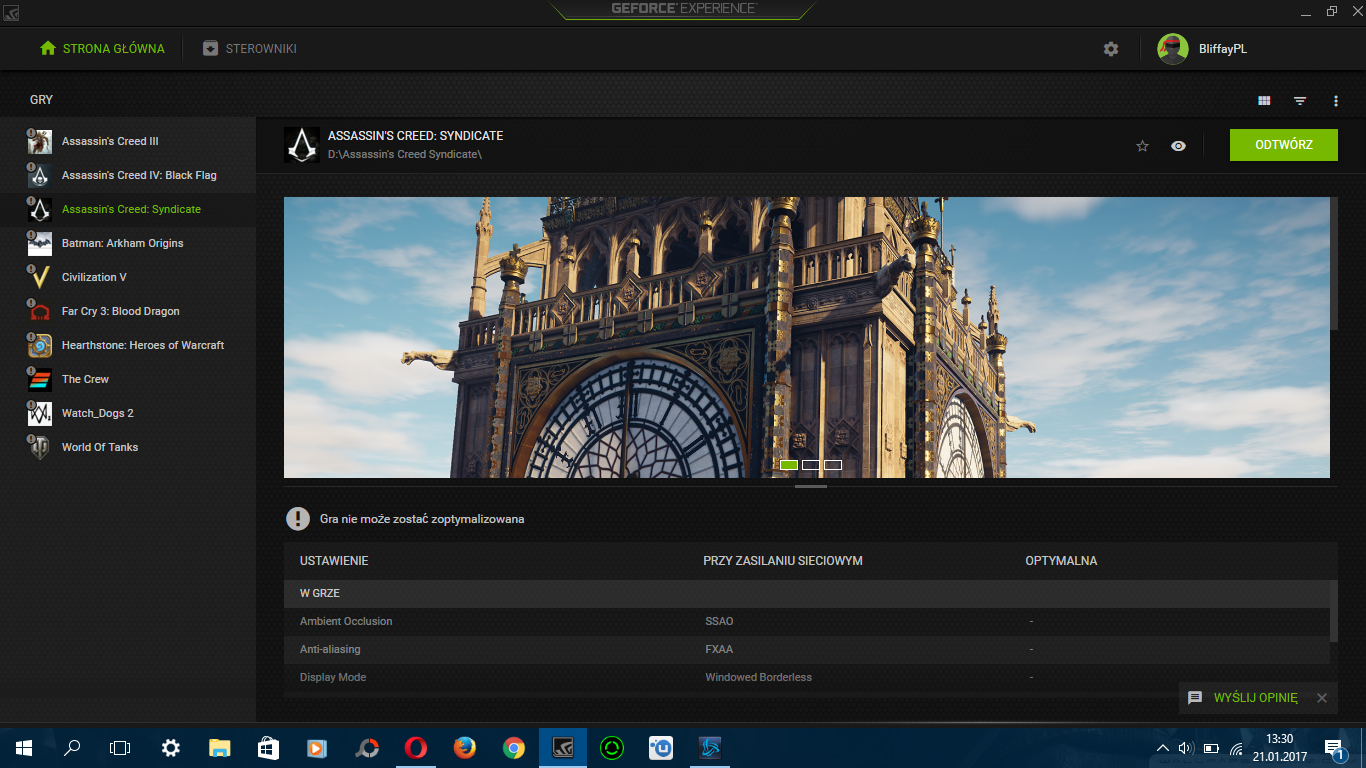Expand hidden icons in system tray
The image size is (1366, 768).
click(1162, 747)
